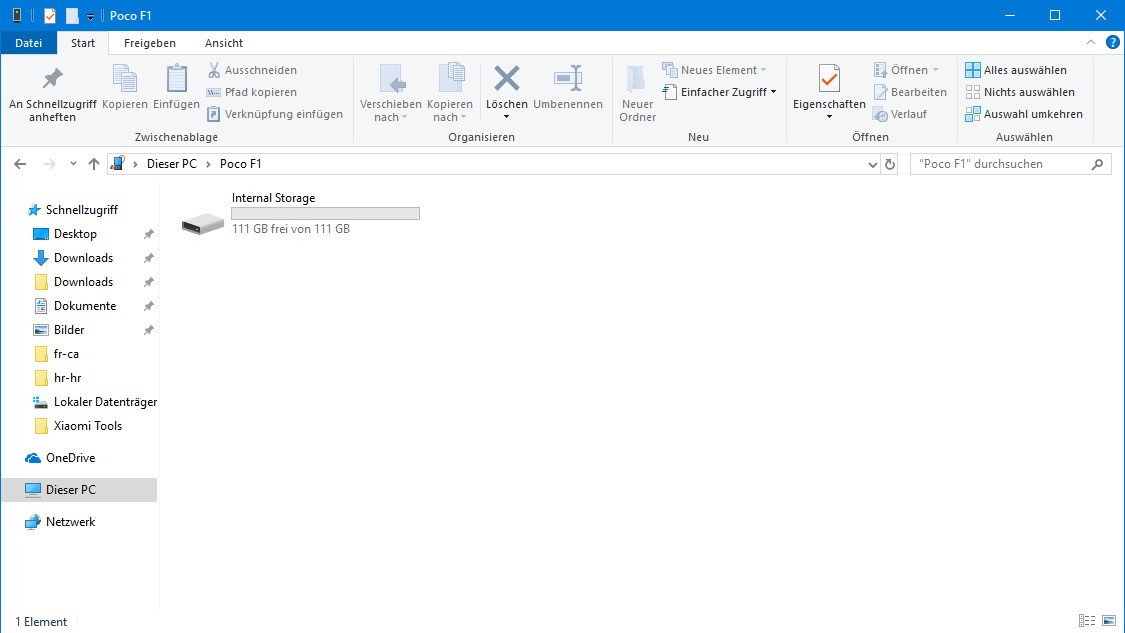Viewport: 1125px width, 633px height.
Task: Expand the Löschen dropdown arrow
Action: coord(507,117)
